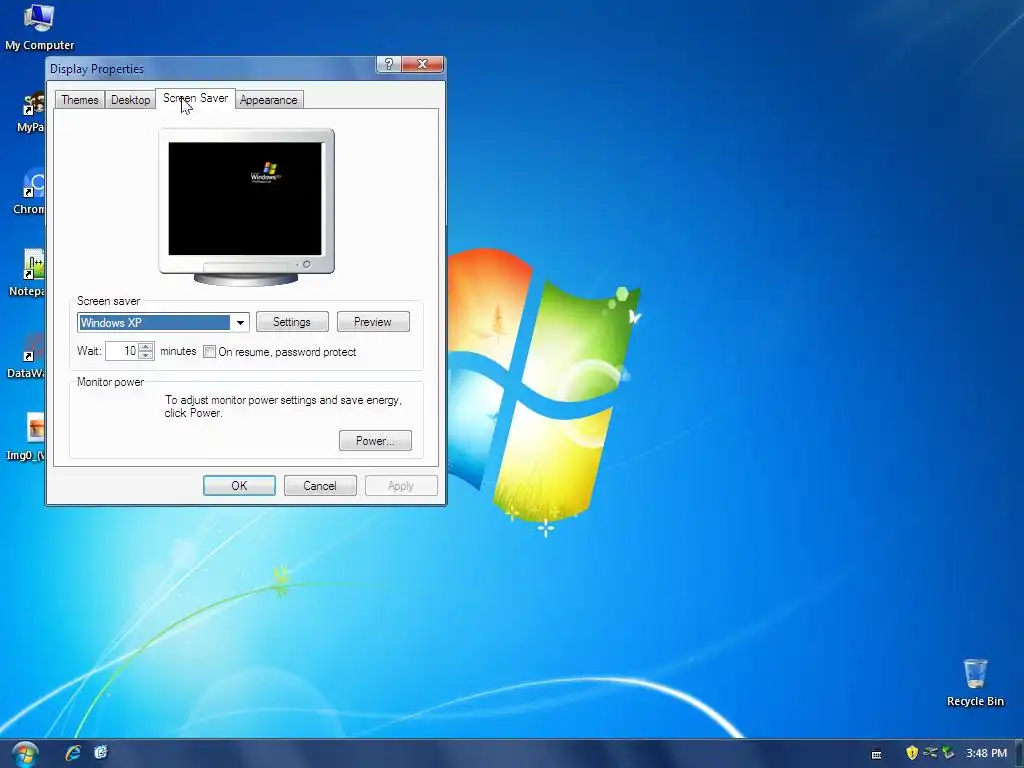The image size is (1024, 768).
Task: Click the Show Desktop strip at taskbar end
Action: 1019,754
